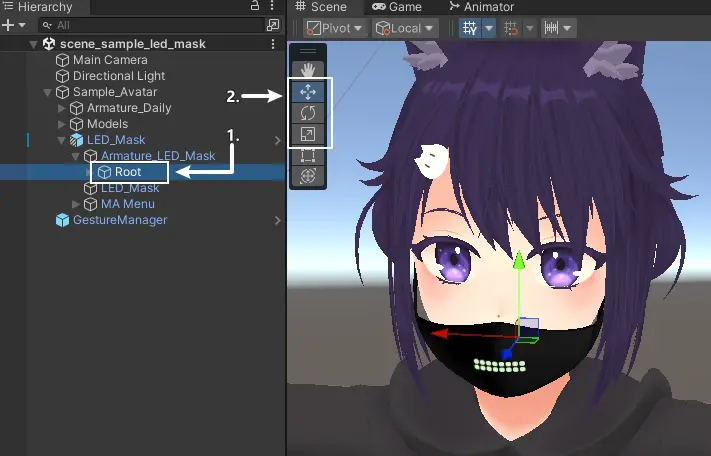711x456 pixels.
Task: Select the combined Transform tool
Action: coord(308,176)
